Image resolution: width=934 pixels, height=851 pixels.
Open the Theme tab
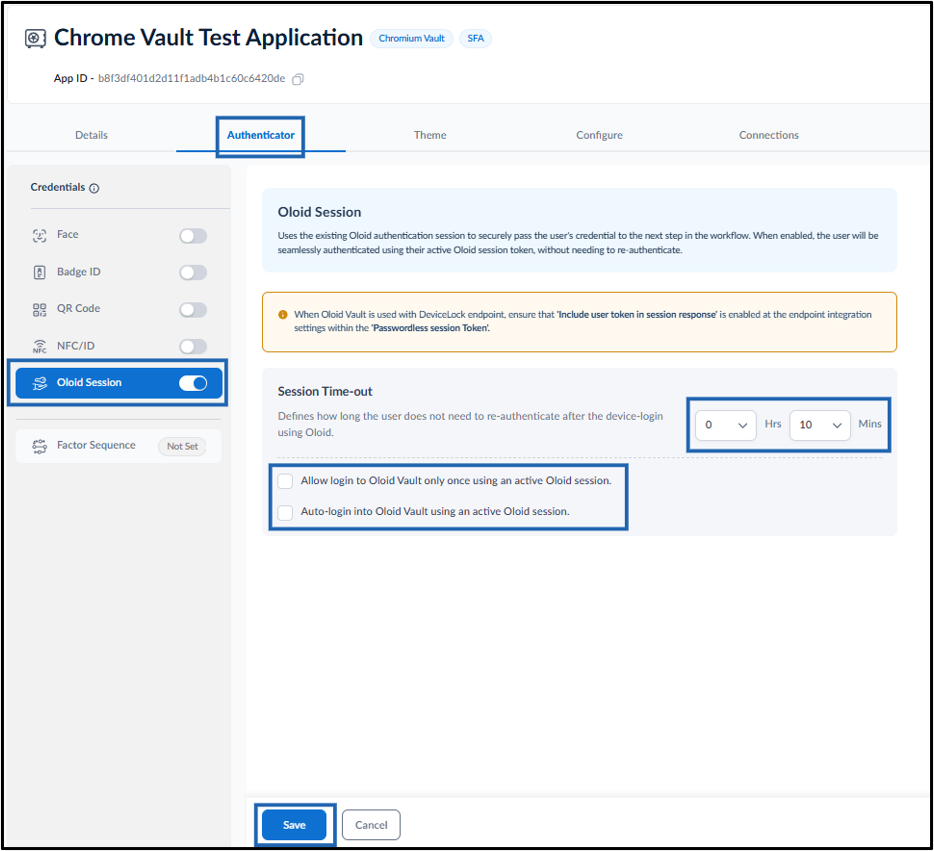coord(430,135)
